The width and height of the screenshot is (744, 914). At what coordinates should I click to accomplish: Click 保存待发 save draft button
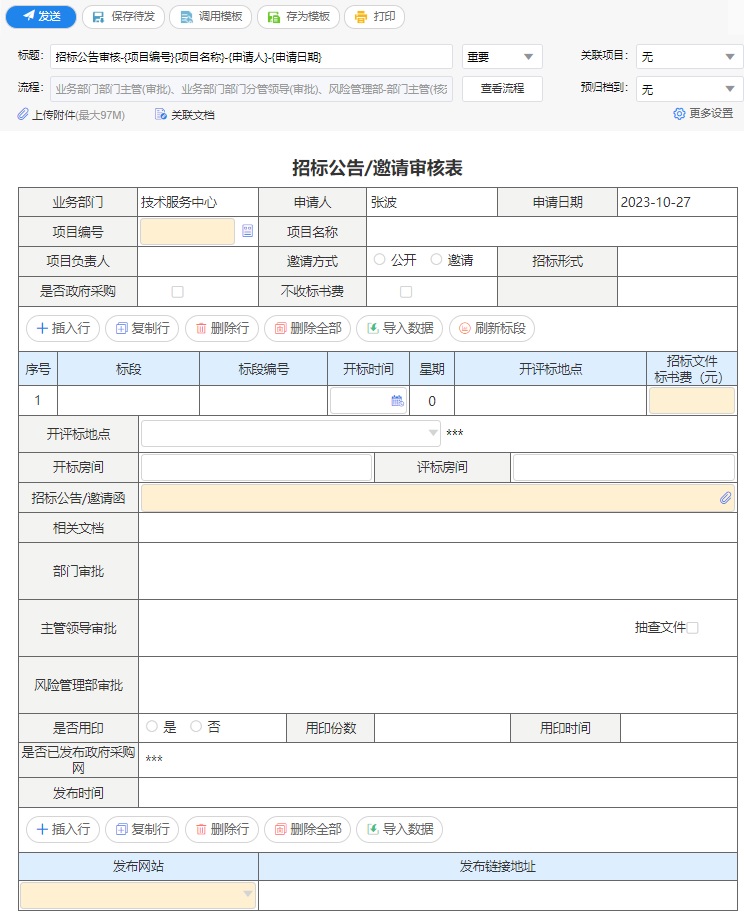pos(124,17)
